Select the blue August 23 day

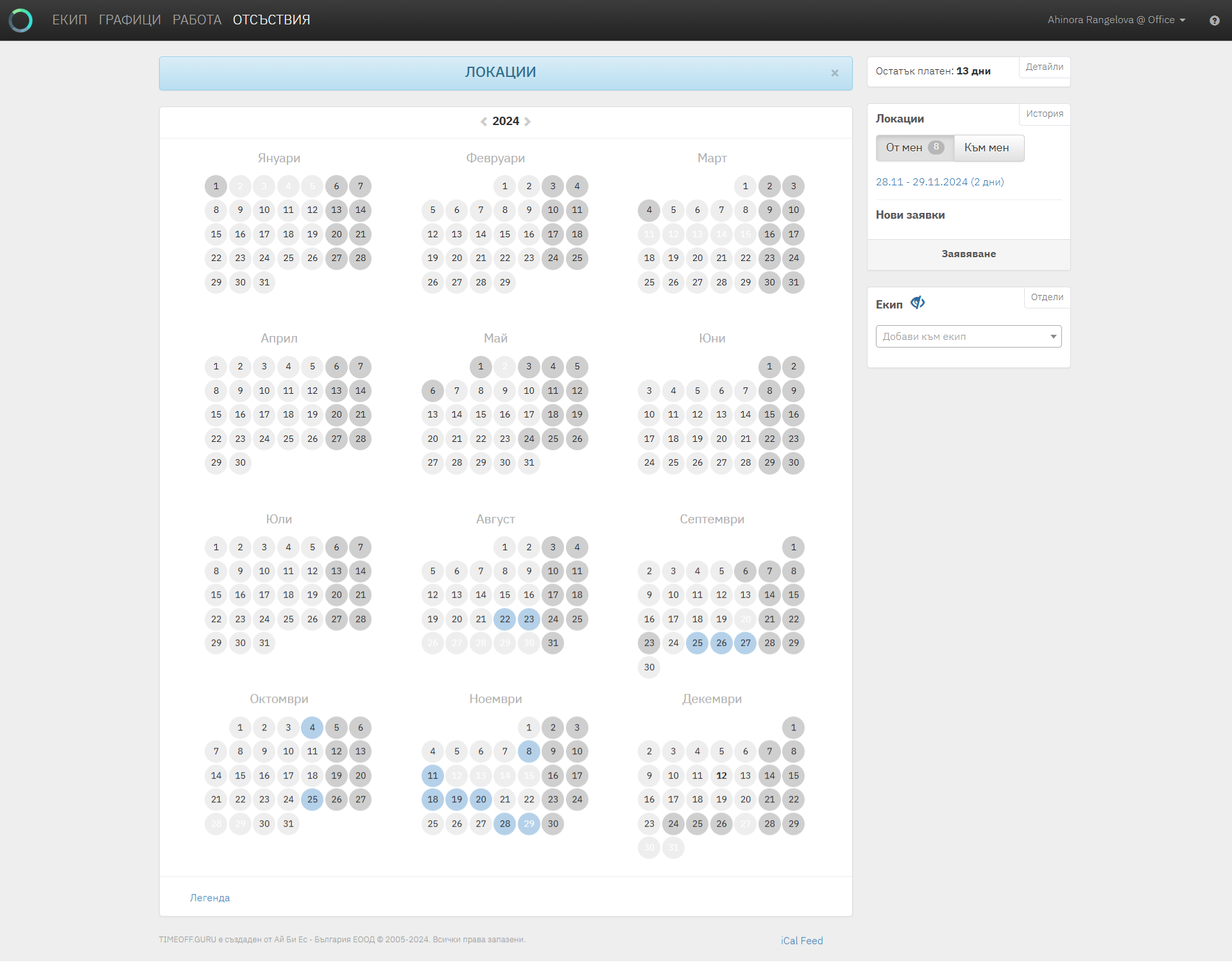pos(529,619)
